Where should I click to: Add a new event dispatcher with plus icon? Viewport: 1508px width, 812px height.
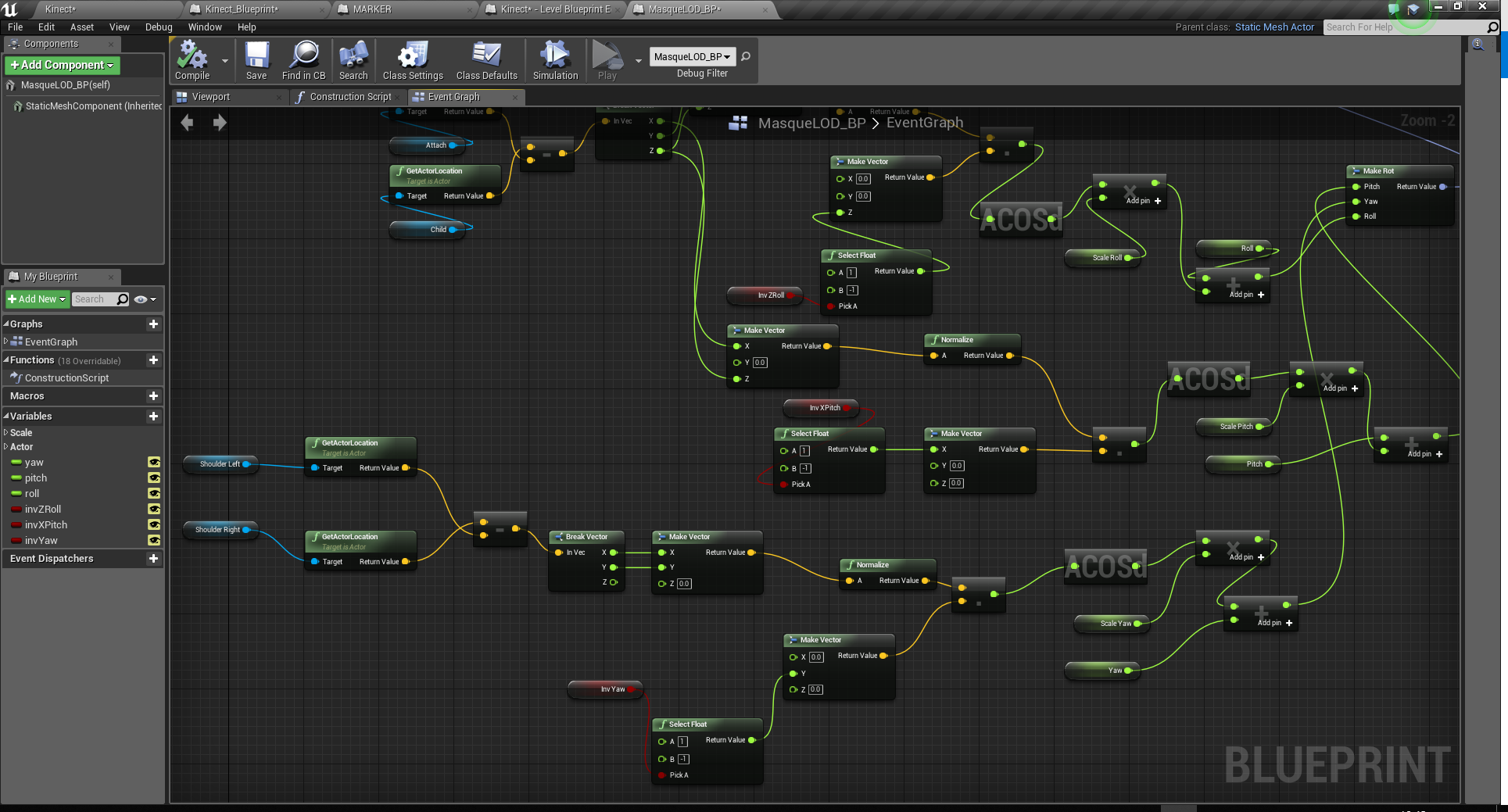pyautogui.click(x=153, y=558)
